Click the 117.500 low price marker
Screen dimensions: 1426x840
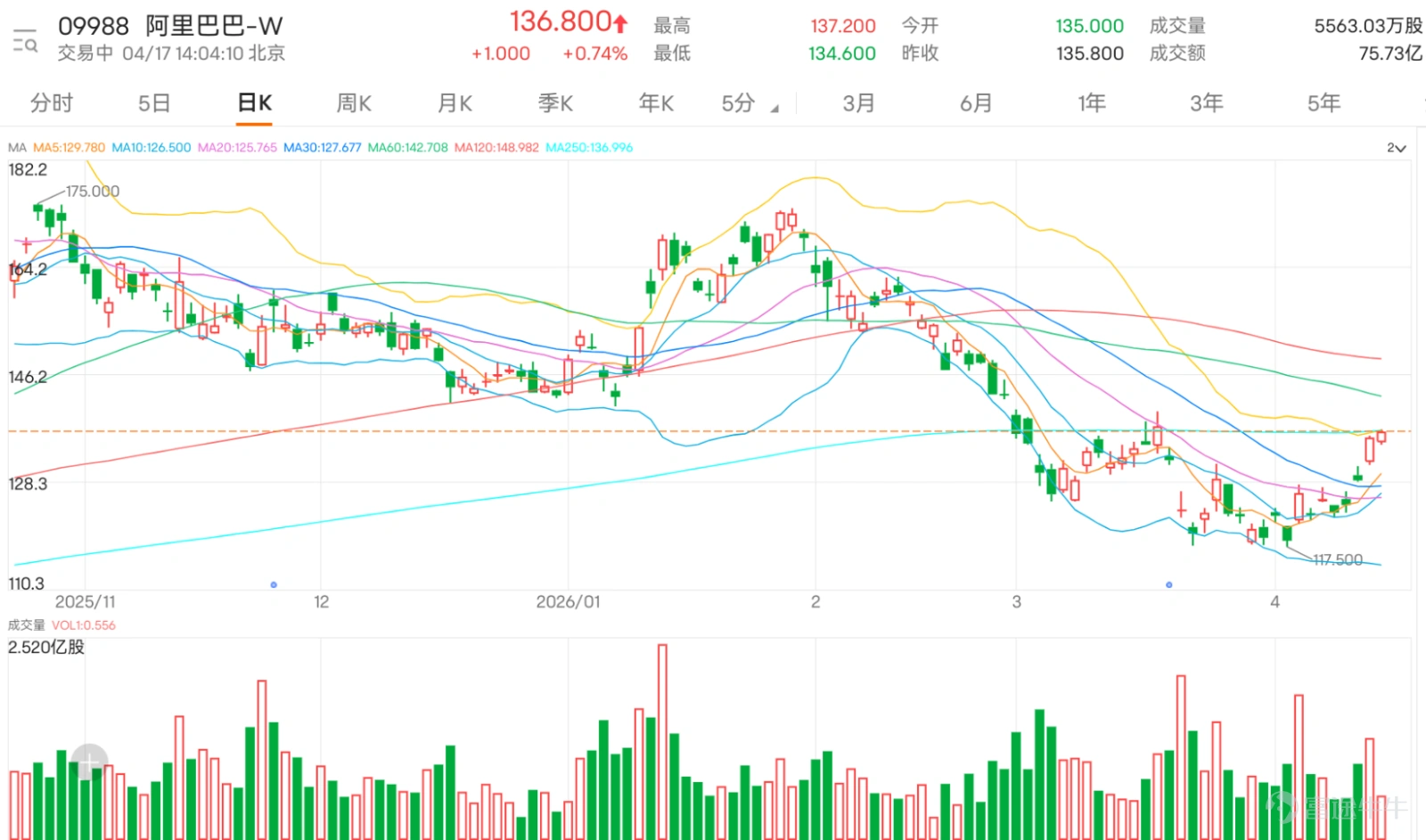pyautogui.click(x=1337, y=560)
